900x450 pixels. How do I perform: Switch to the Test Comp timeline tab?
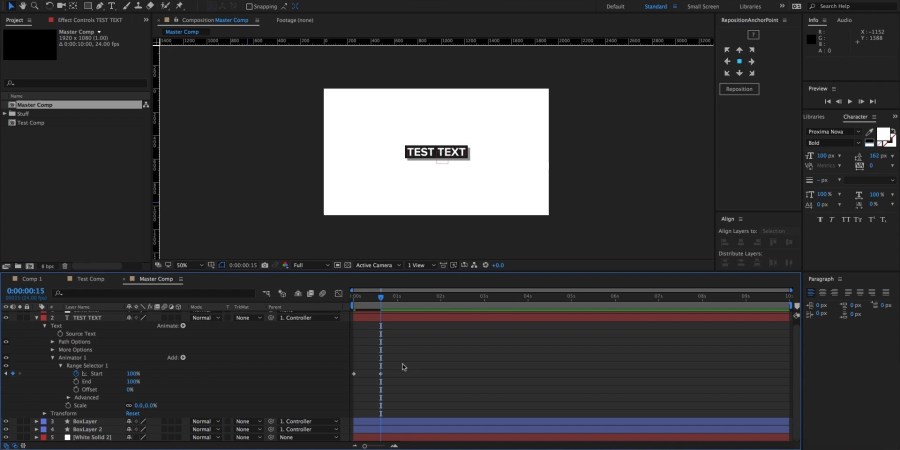91,279
